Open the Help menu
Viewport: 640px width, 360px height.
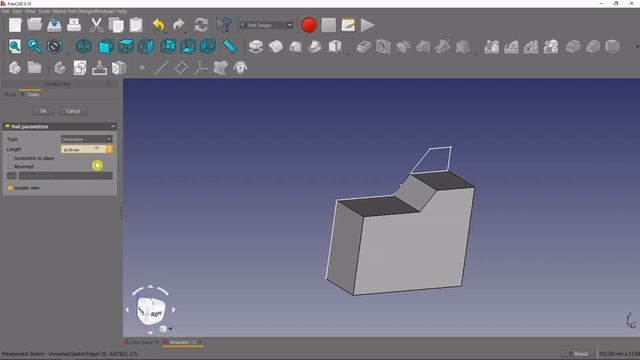click(121, 11)
